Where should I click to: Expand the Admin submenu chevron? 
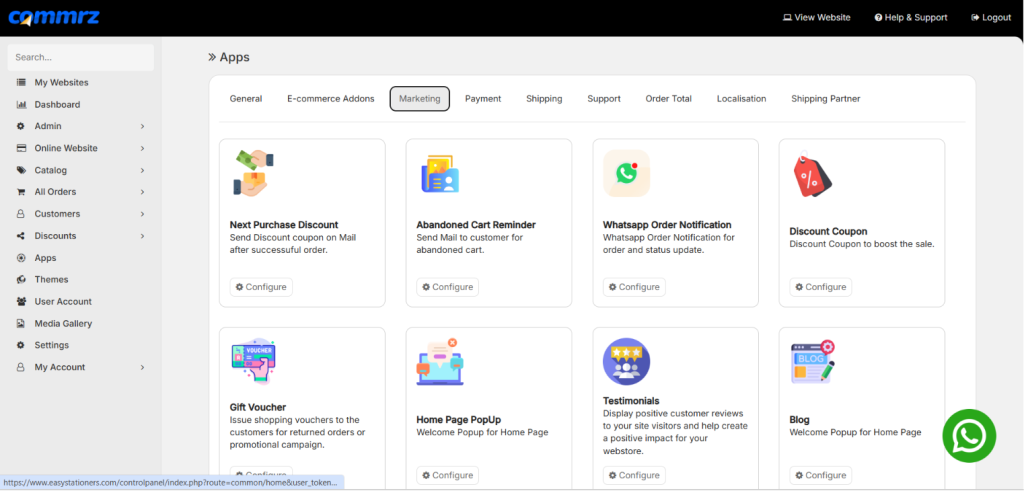(142, 127)
